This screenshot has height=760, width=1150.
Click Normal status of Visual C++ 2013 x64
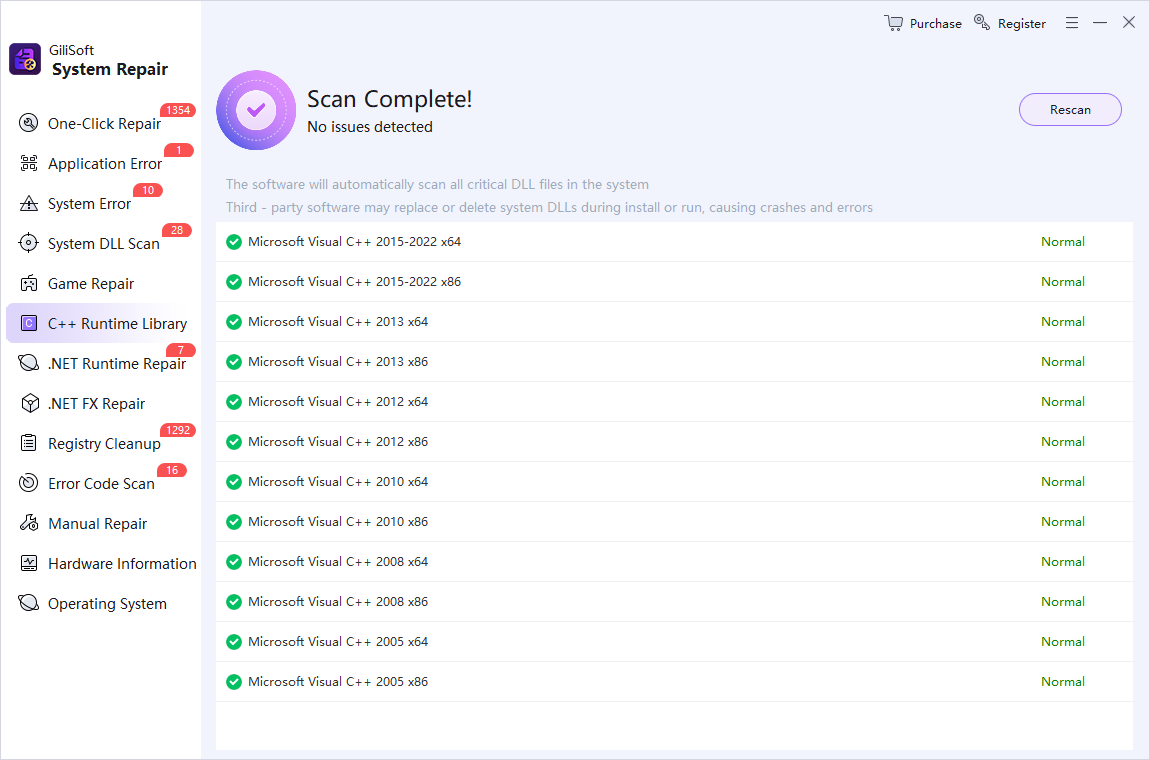pos(1063,321)
